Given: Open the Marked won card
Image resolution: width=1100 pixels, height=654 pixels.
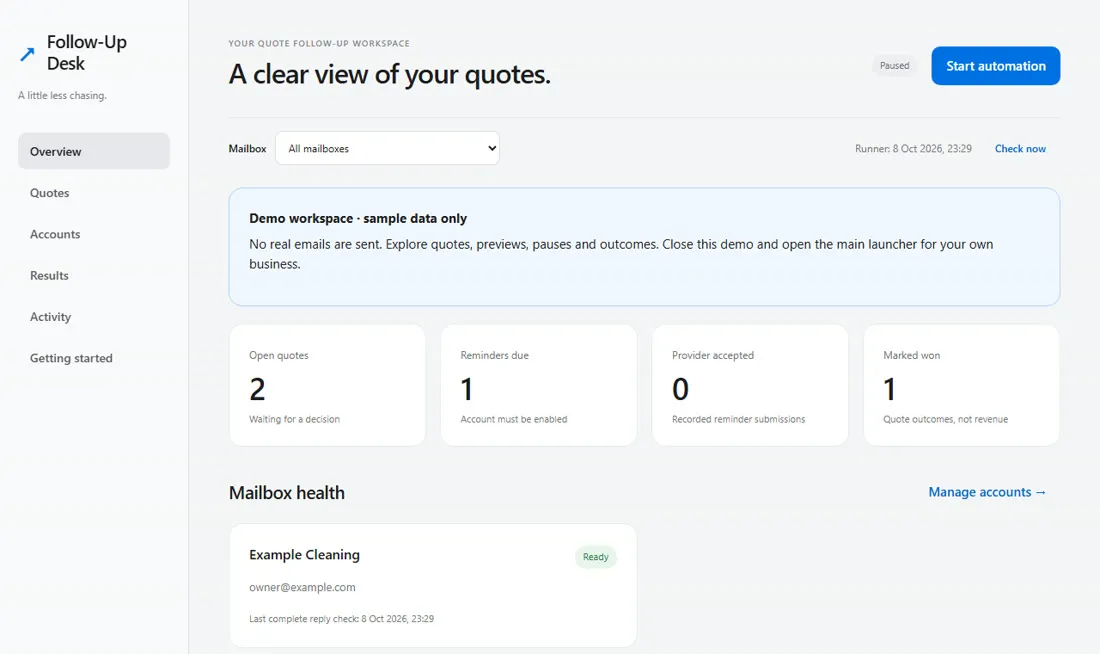Looking at the screenshot, I should click(x=961, y=385).
